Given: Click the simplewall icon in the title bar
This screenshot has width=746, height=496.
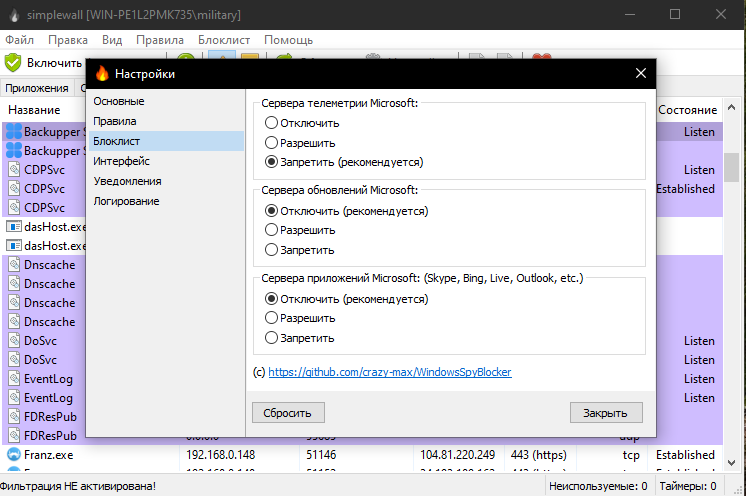Looking at the screenshot, I should coord(14,15).
